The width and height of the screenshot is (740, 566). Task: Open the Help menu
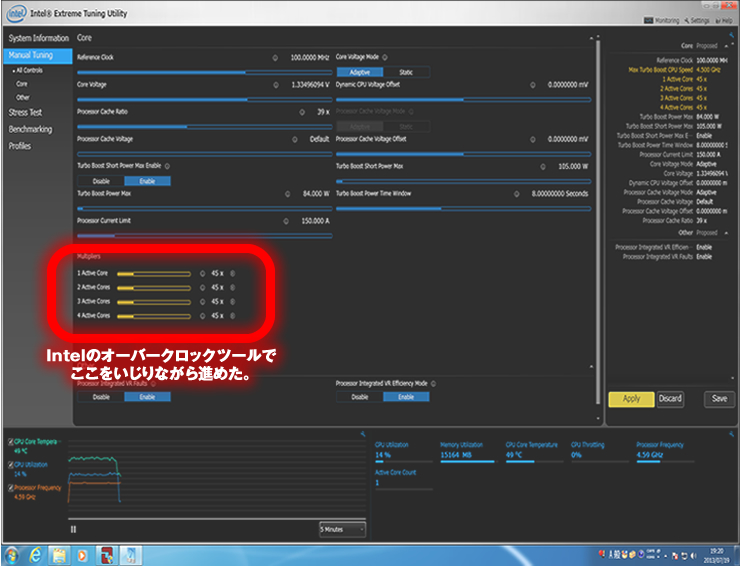click(x=725, y=20)
